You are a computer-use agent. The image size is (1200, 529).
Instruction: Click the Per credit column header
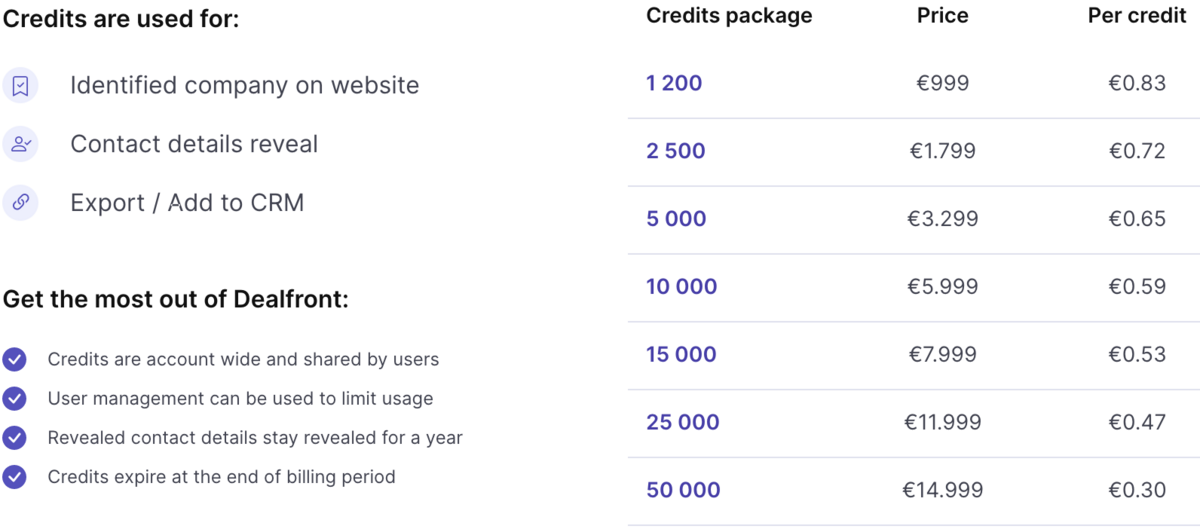pos(1137,15)
